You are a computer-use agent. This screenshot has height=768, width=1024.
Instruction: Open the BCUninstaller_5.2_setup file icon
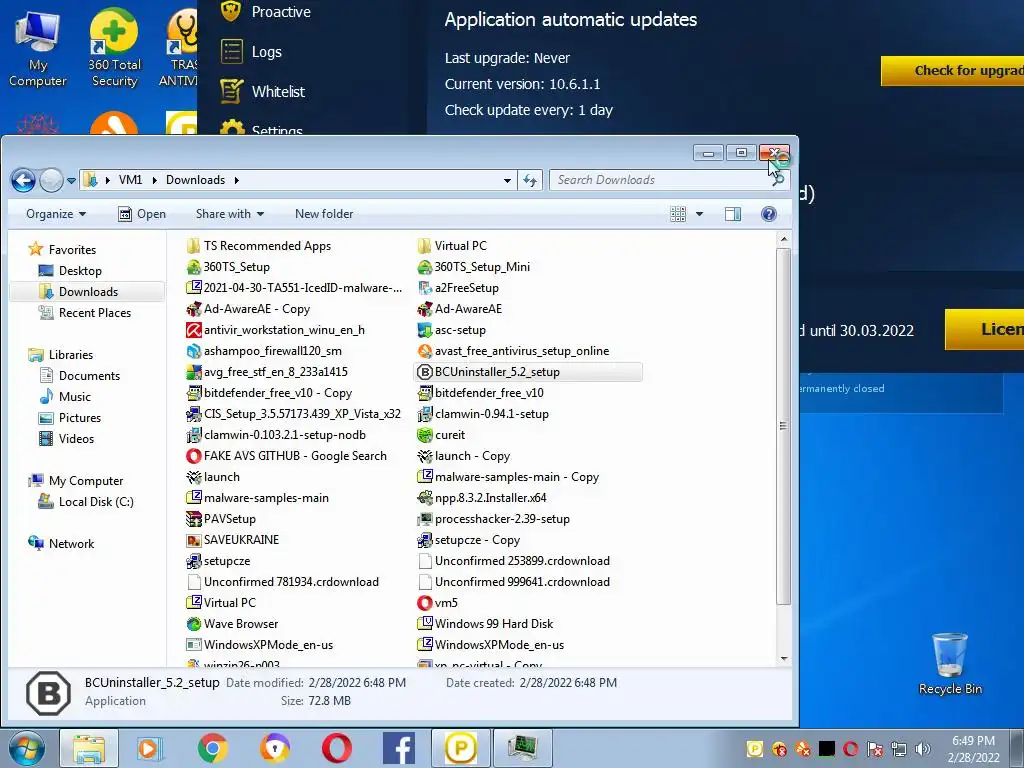coord(424,372)
